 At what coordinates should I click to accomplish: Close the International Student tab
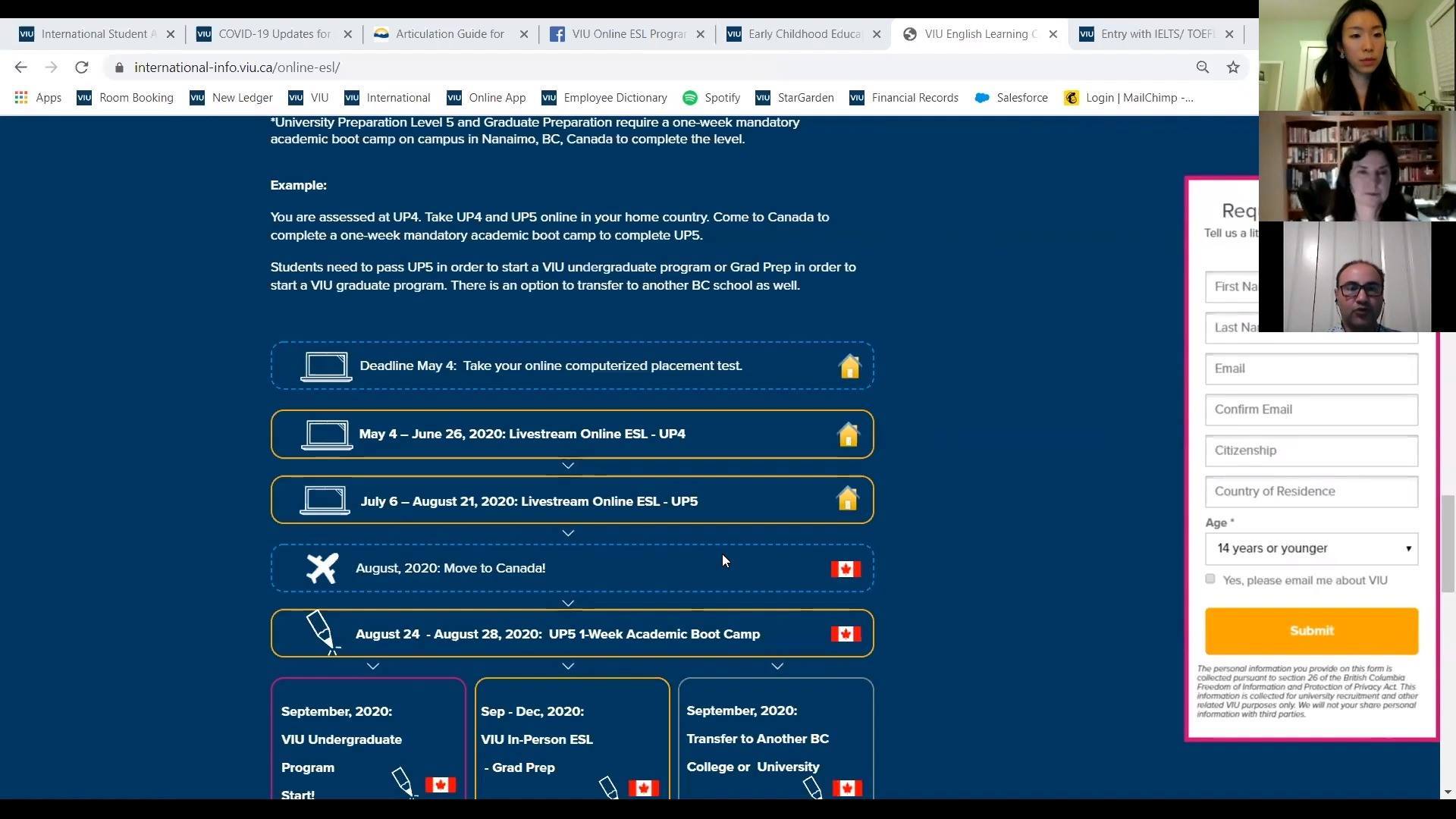171,34
